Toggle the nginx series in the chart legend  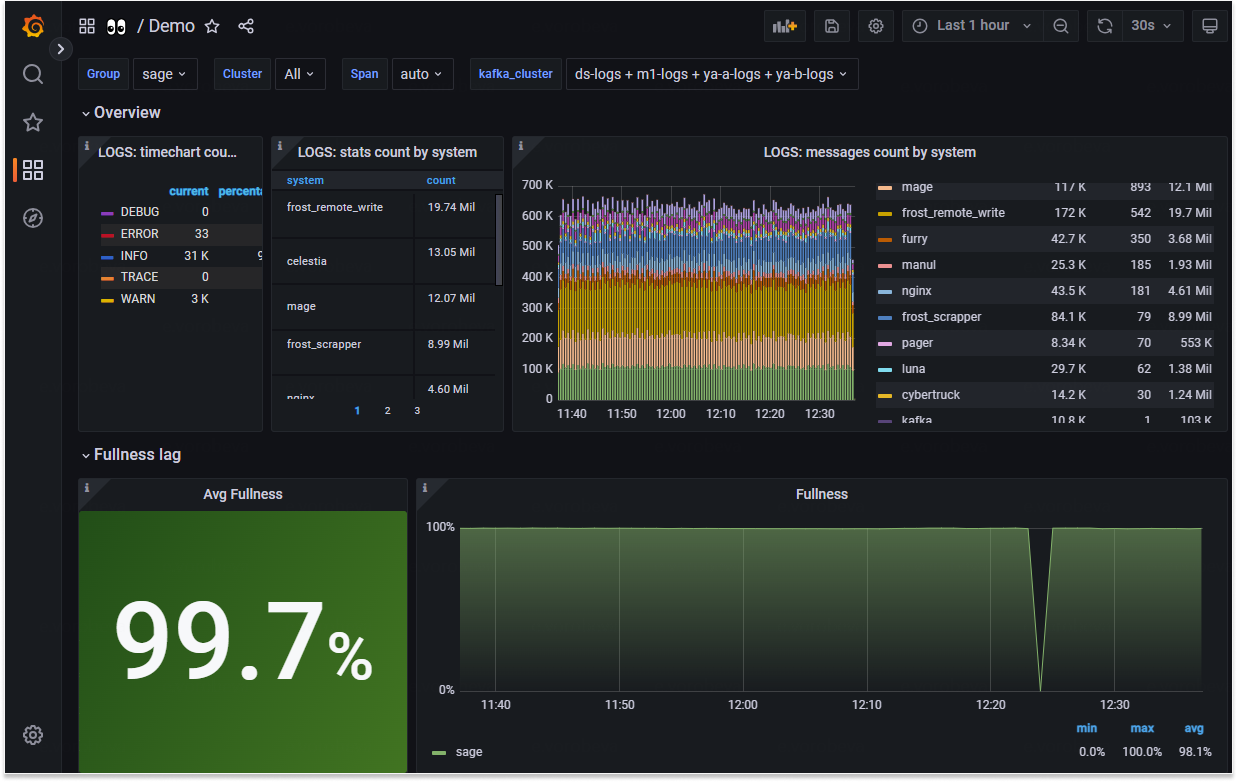tap(917, 291)
